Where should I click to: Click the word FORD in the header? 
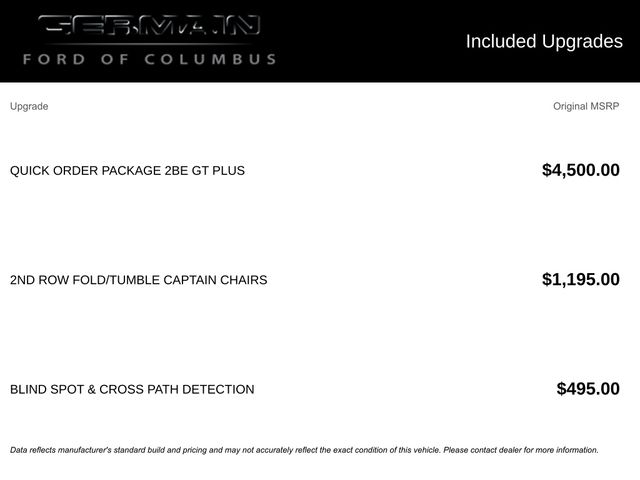(54, 59)
